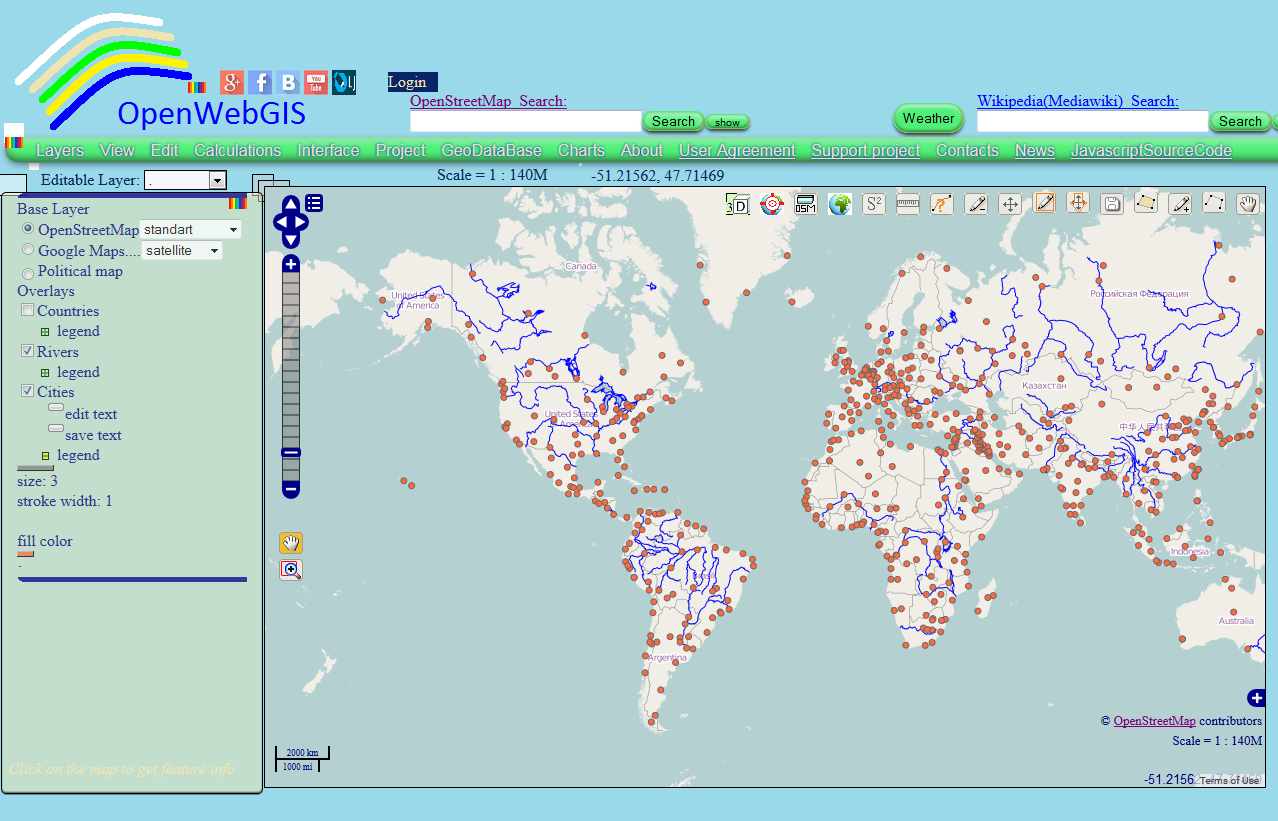Select the S² area measure tool
Screen dimensions: 1278x821
click(874, 204)
